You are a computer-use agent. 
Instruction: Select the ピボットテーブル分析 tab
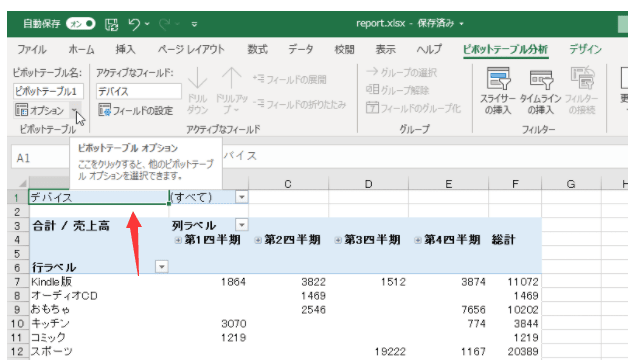pos(505,50)
